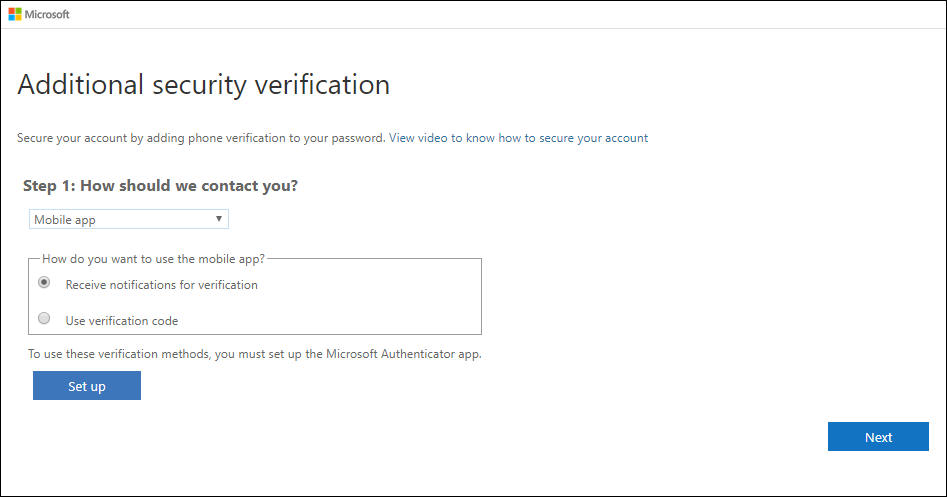
Task: Click the 'secure your account' end of the video link
Action: [593, 138]
